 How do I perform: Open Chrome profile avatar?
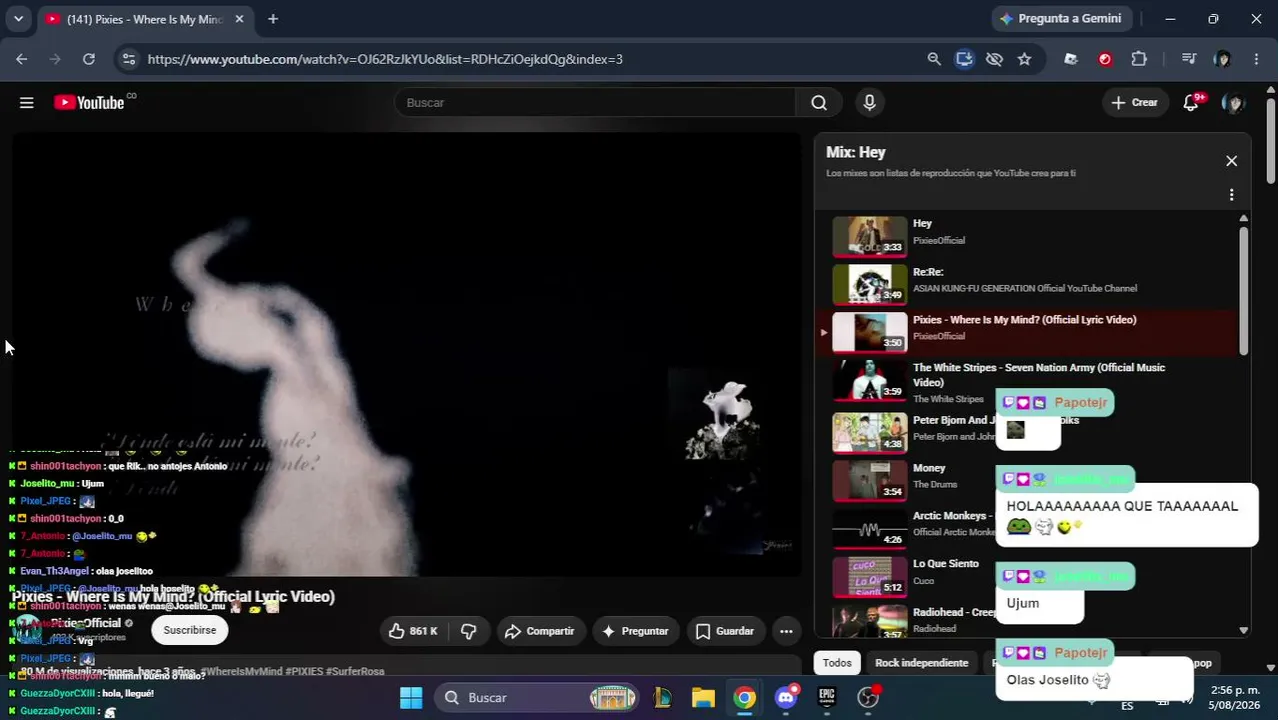[x=1222, y=59]
